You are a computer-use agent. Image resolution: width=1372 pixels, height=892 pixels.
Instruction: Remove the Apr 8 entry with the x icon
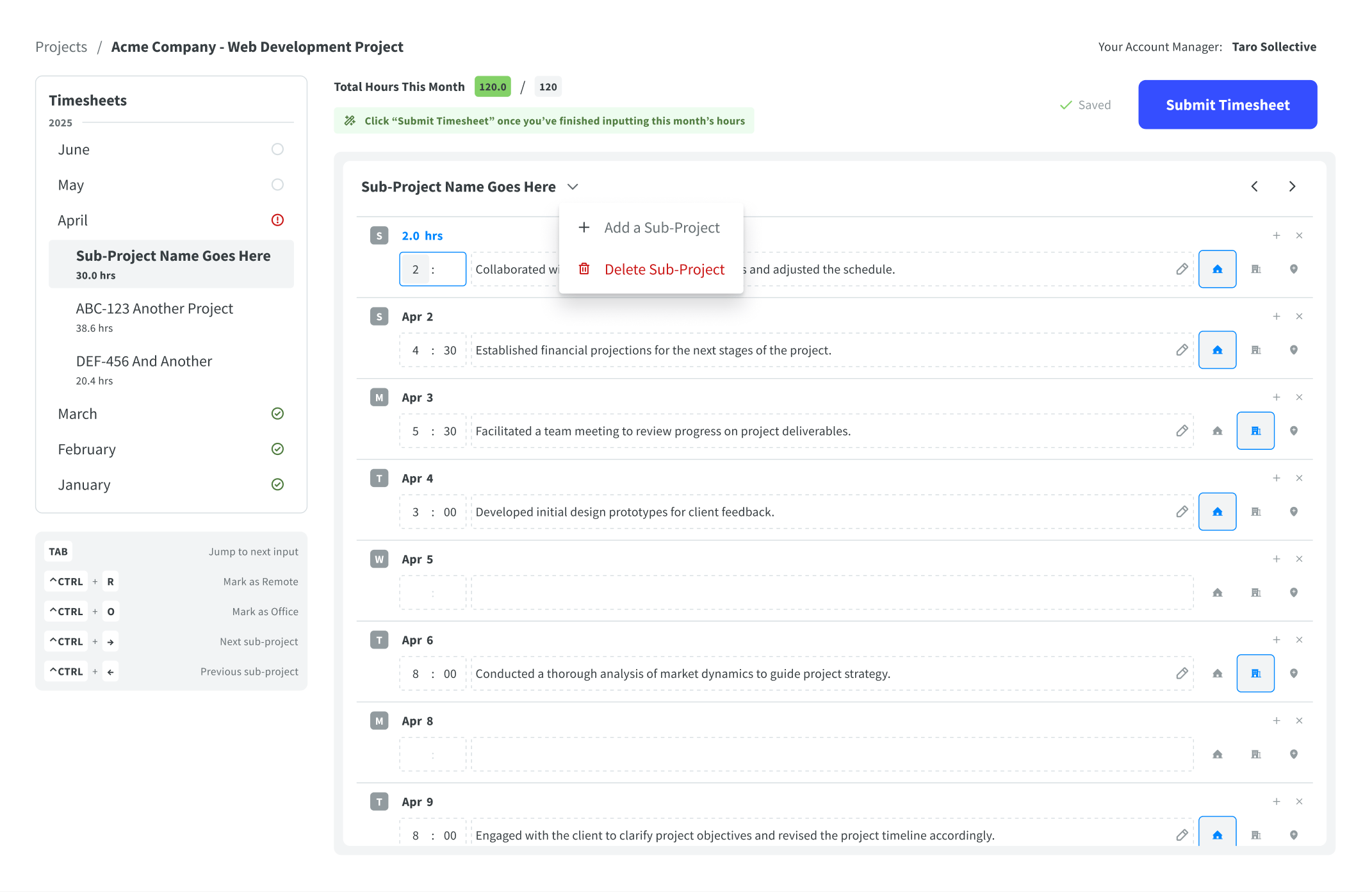coord(1300,720)
